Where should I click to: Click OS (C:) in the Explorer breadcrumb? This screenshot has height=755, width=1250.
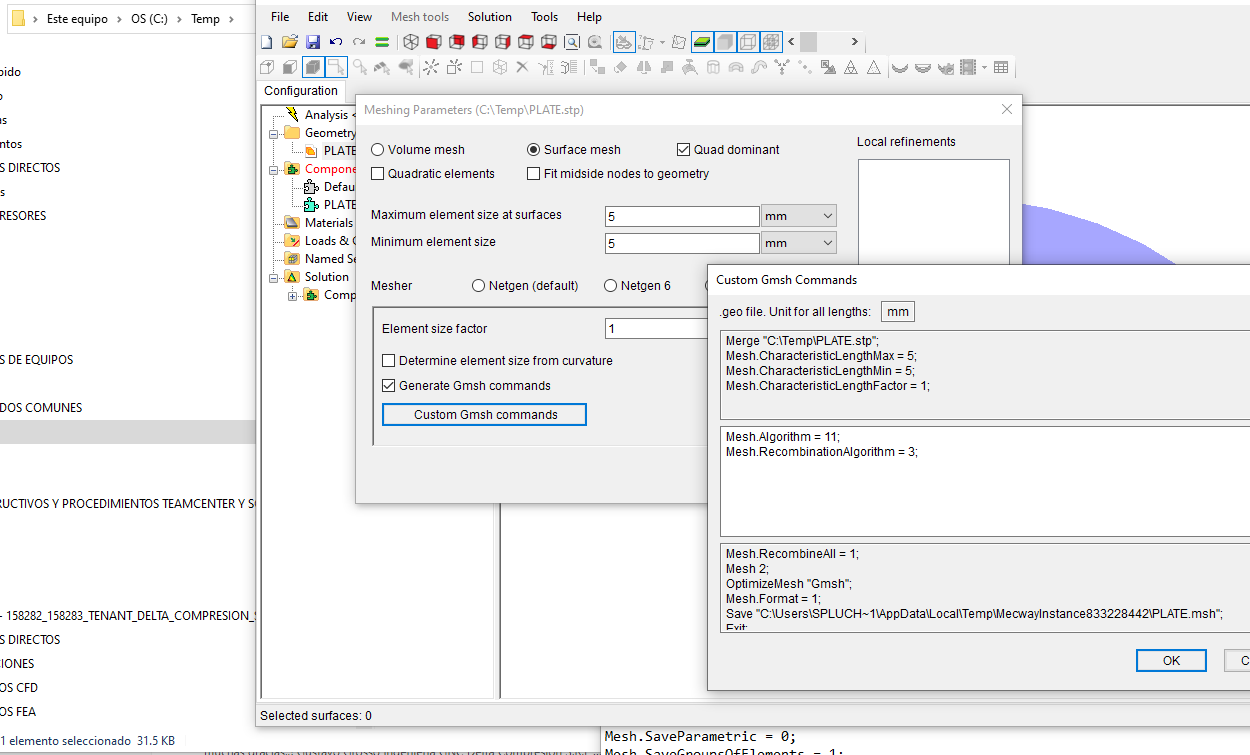click(x=149, y=19)
